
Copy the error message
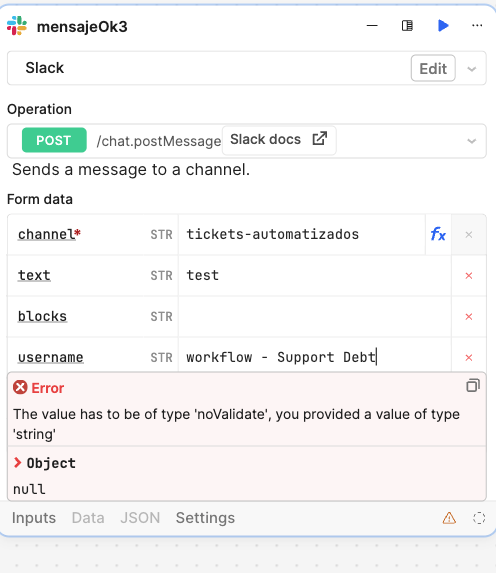(473, 386)
